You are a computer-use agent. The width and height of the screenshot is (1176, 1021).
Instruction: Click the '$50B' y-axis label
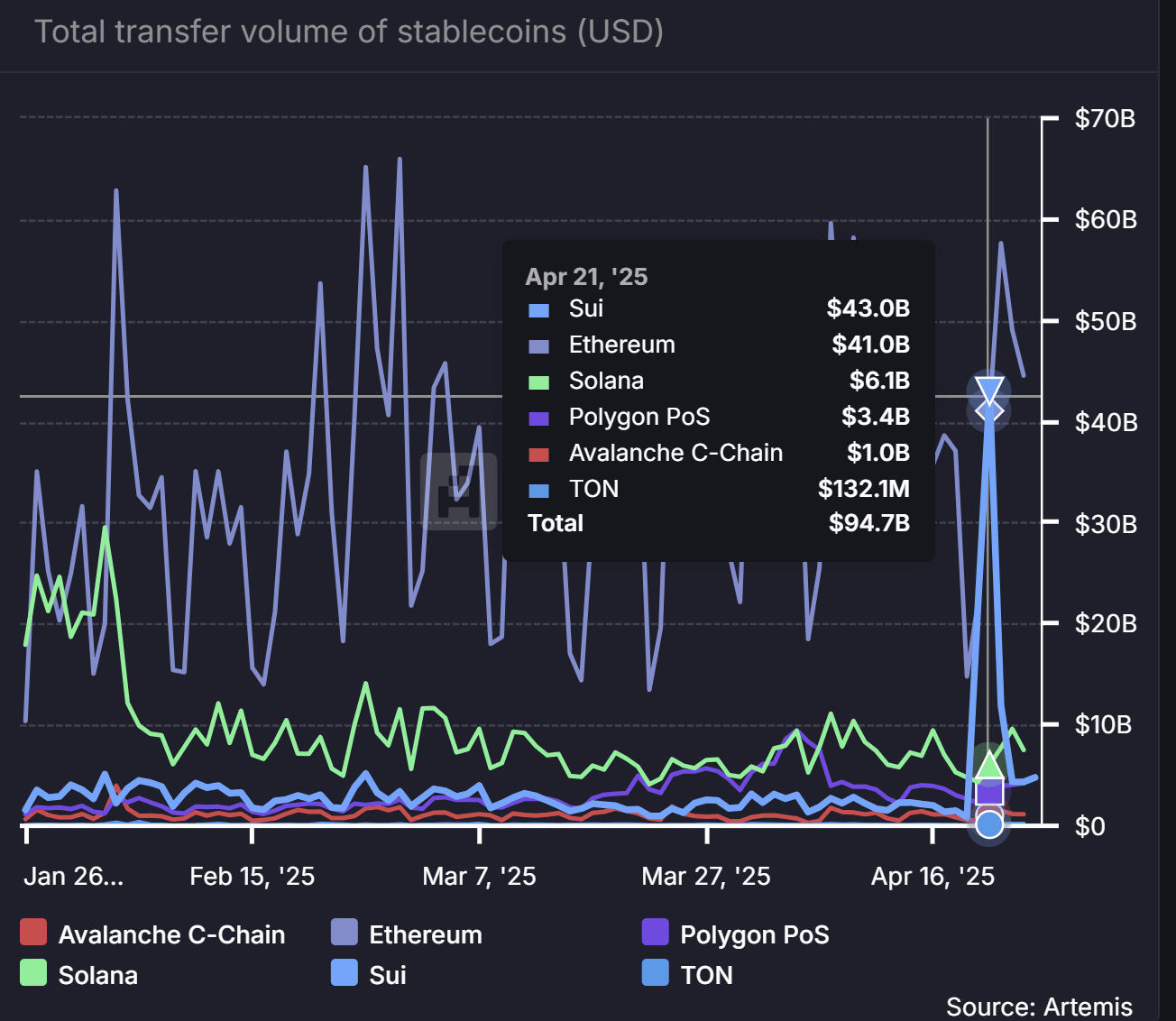[1106, 321]
